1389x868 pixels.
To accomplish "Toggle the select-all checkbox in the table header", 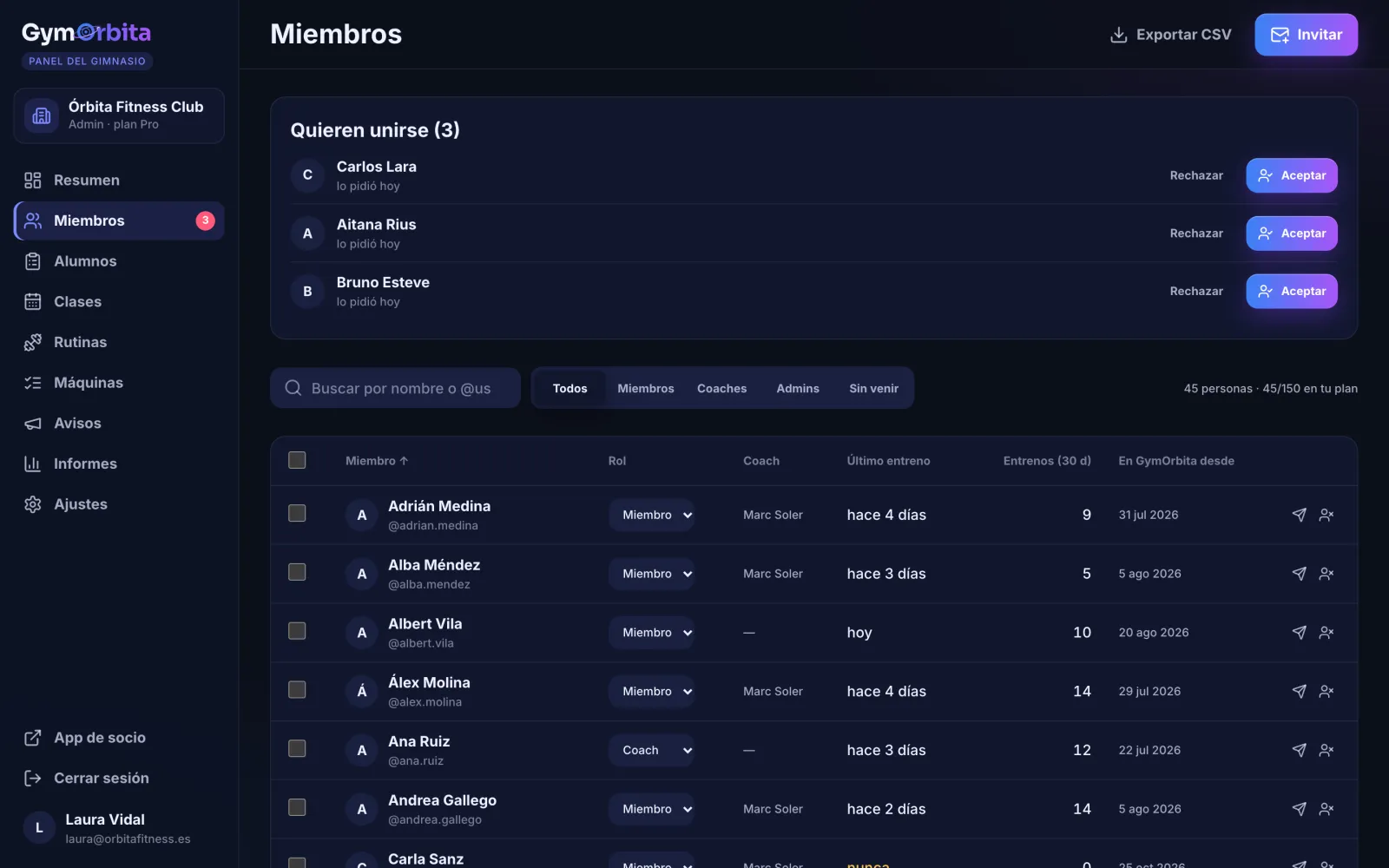I will [297, 460].
